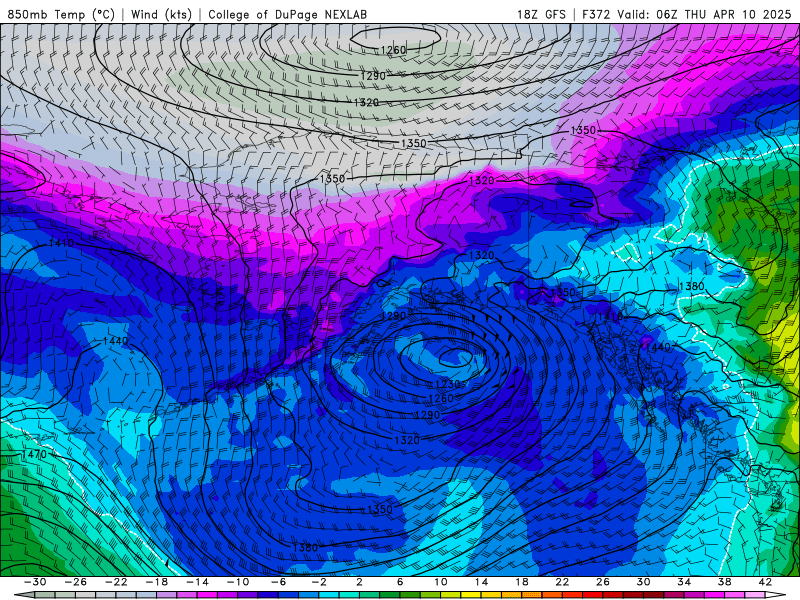Click the positive 22 color scale label
The height and width of the screenshot is (600, 800).
point(562,582)
